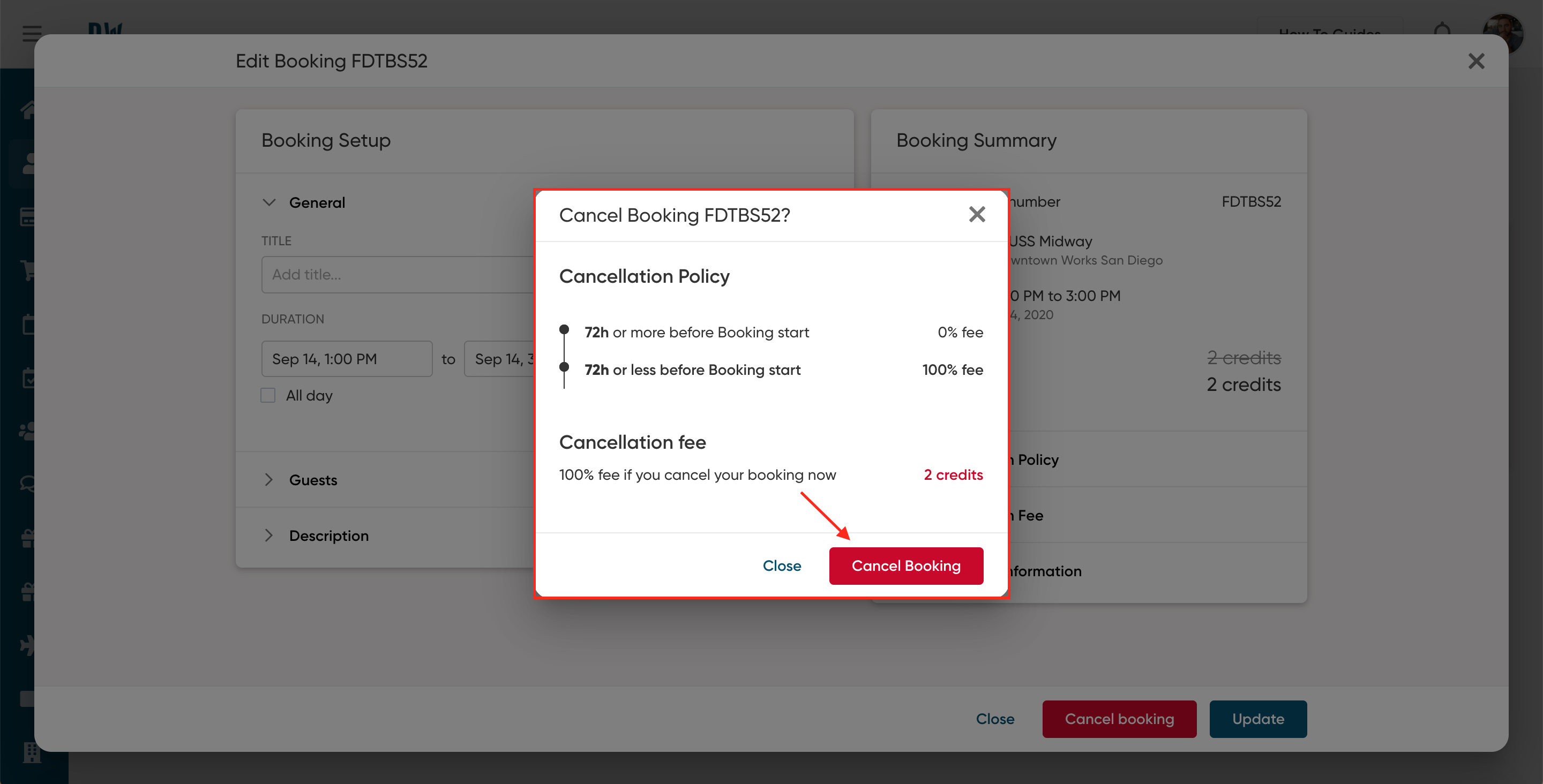Open the calendar check sidebar icon
1543x784 pixels.
pyautogui.click(x=29, y=378)
